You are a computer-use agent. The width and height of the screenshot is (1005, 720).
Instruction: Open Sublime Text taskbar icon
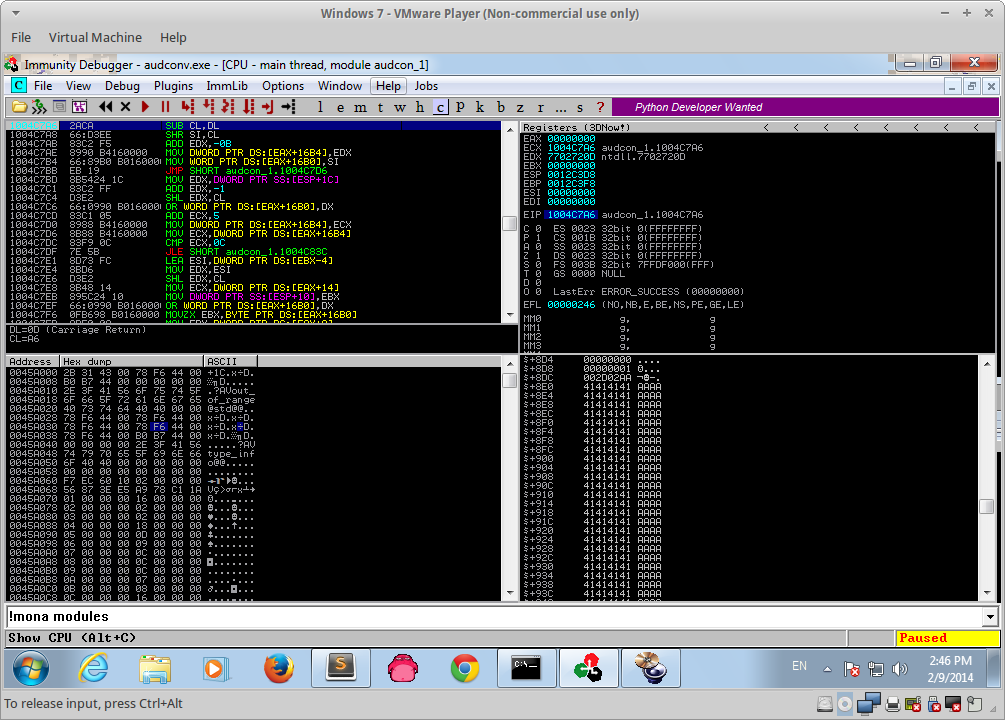point(340,668)
